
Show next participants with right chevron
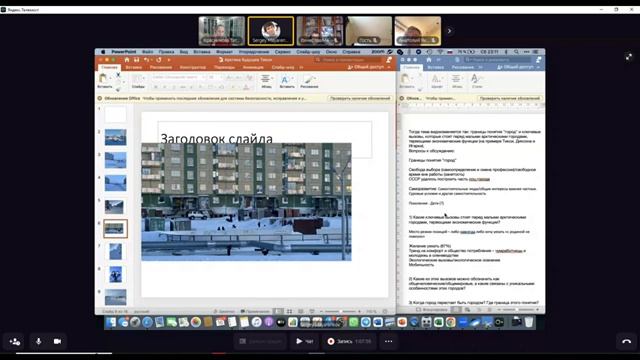pyautogui.click(x=449, y=31)
